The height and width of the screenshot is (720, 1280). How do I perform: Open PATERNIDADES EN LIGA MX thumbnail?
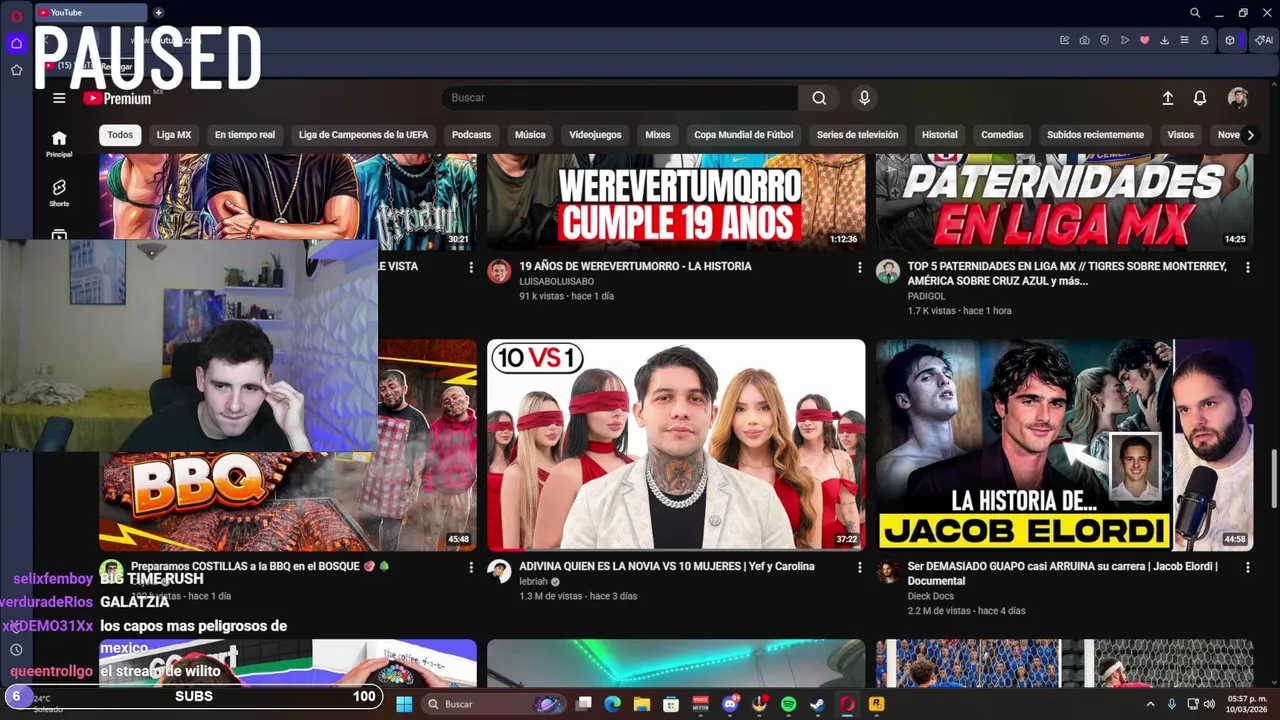coord(1065,202)
